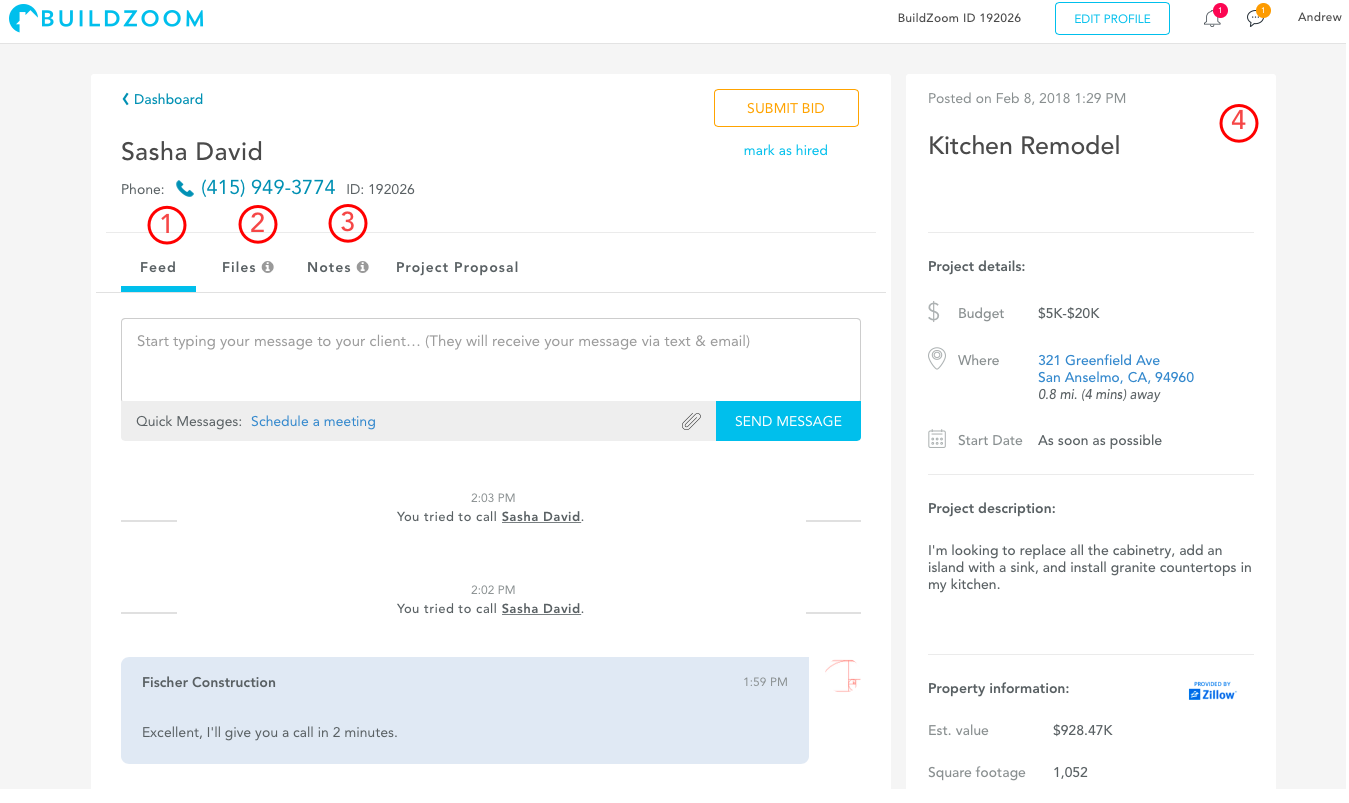Click the Budget dollar sign icon
The width and height of the screenshot is (1349, 803).
click(934, 312)
